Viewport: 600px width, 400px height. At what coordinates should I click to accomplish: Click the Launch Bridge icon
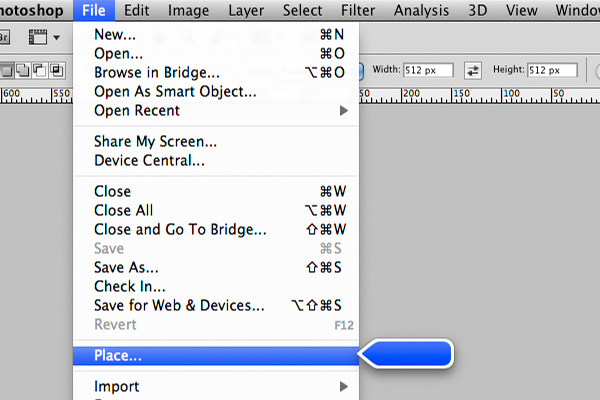4,38
